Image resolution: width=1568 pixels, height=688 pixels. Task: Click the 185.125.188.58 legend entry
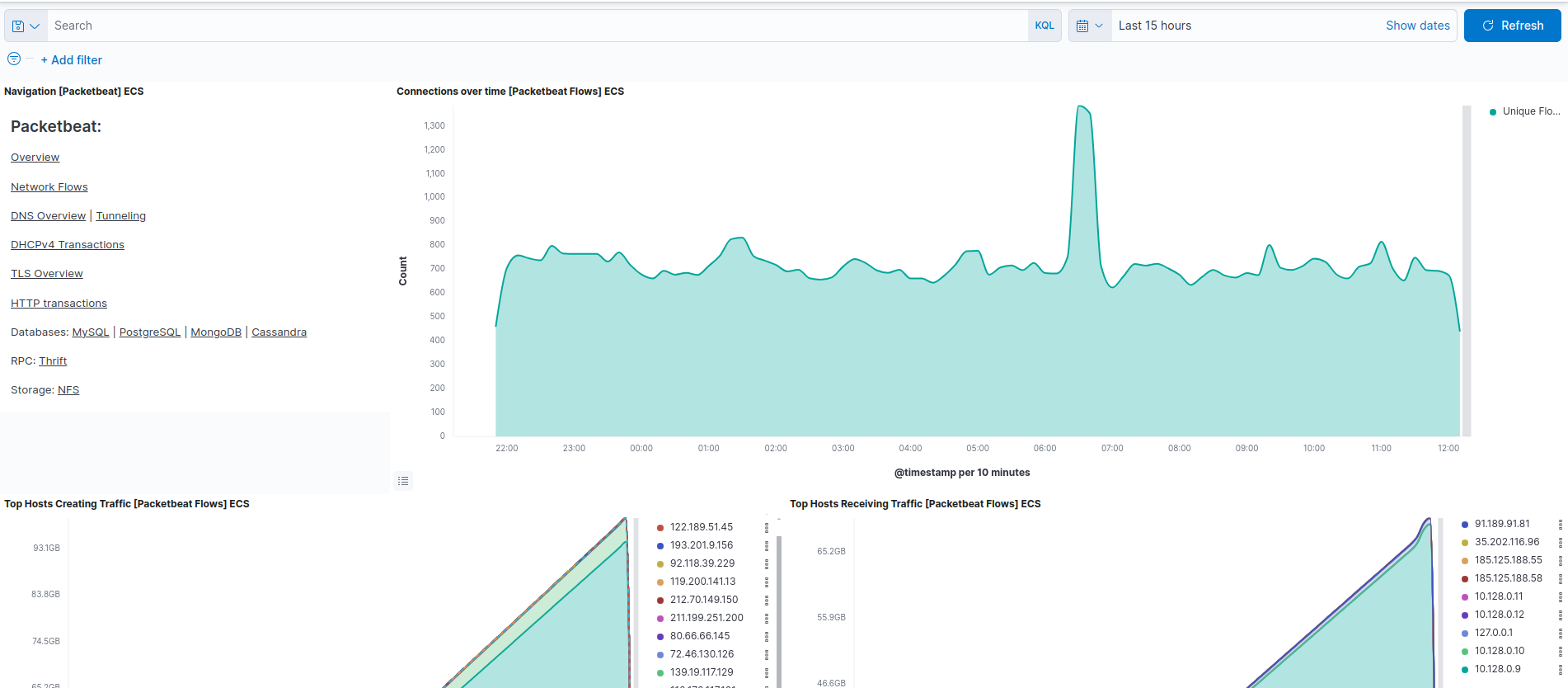tap(1508, 578)
